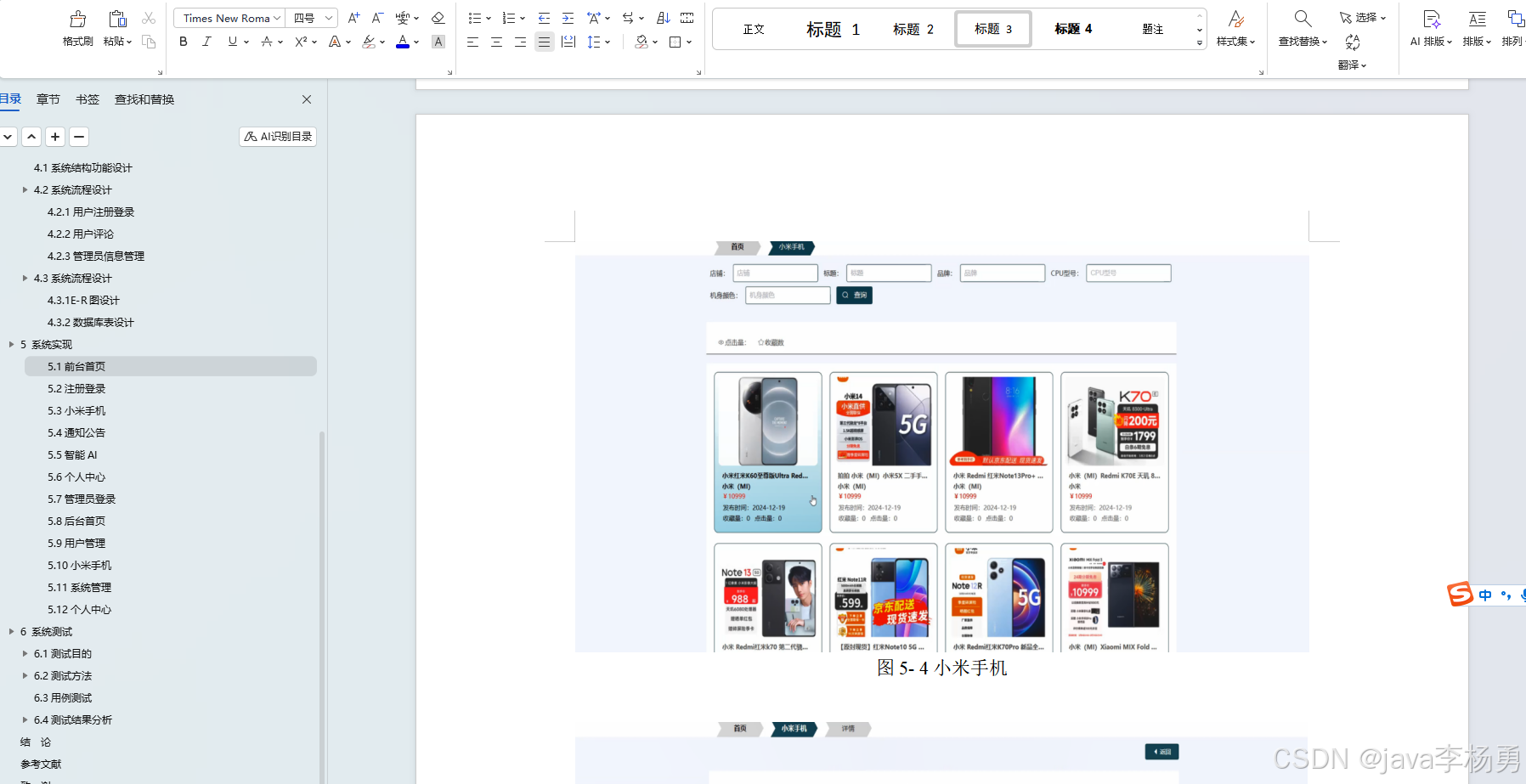Open 样式集 style set menu
The width and height of the screenshot is (1526, 784).
tap(1235, 28)
